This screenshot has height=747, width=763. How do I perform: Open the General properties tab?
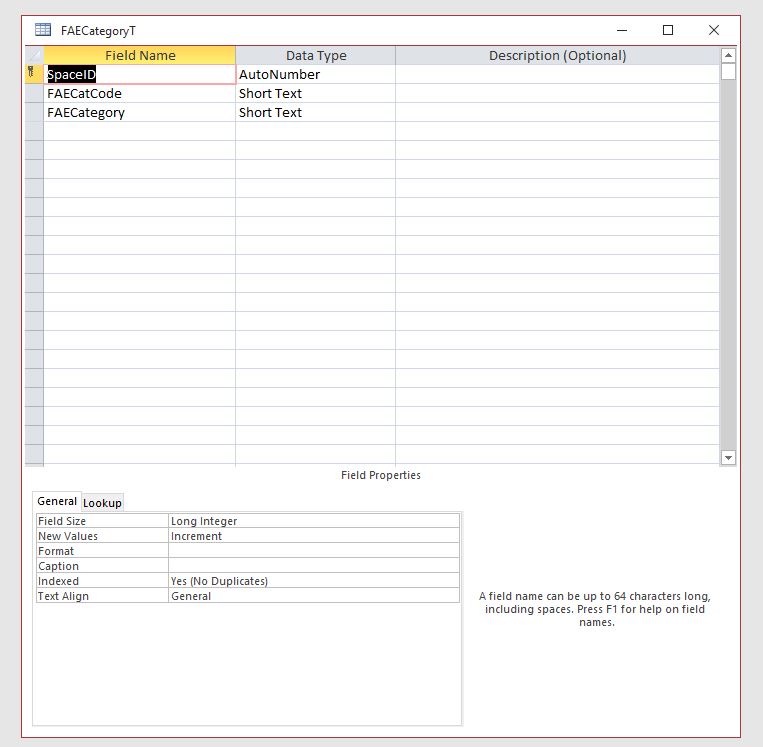[x=57, y=501]
